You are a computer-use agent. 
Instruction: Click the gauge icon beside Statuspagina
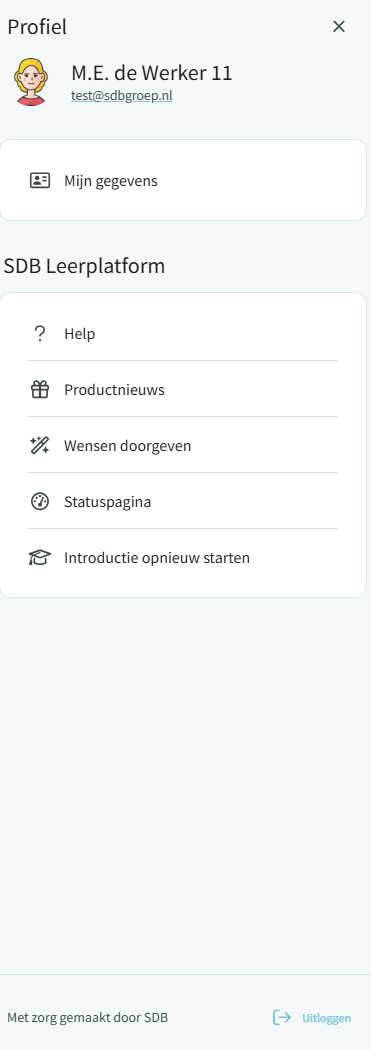coord(40,502)
